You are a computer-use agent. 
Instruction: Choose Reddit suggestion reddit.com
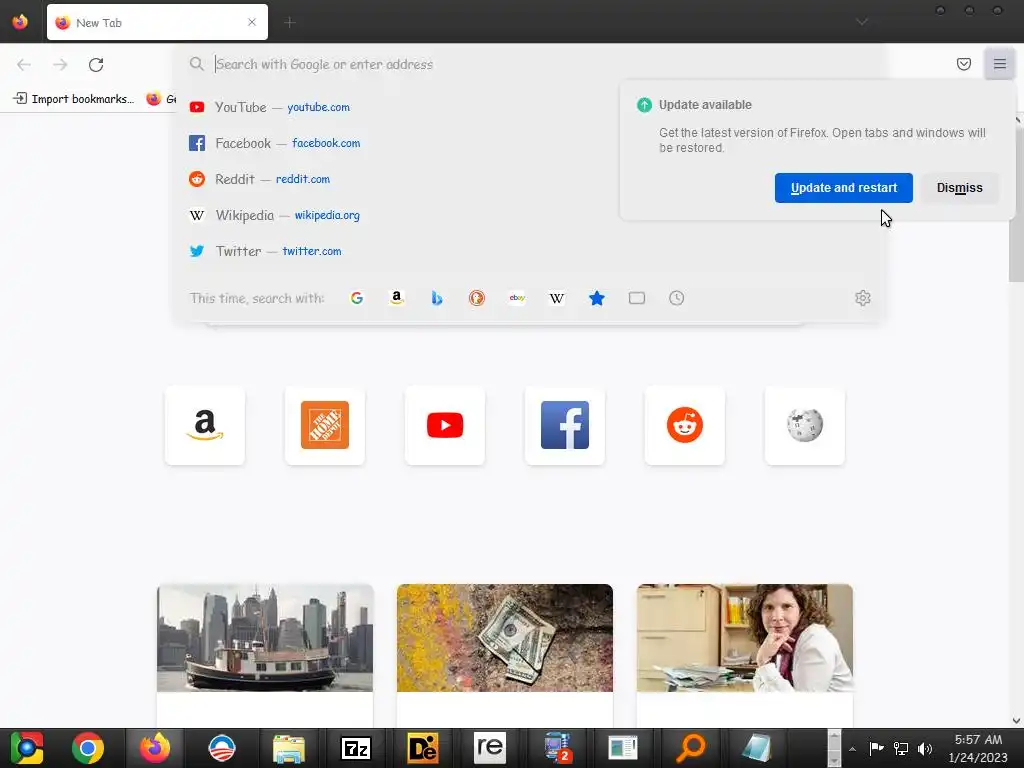530,179
